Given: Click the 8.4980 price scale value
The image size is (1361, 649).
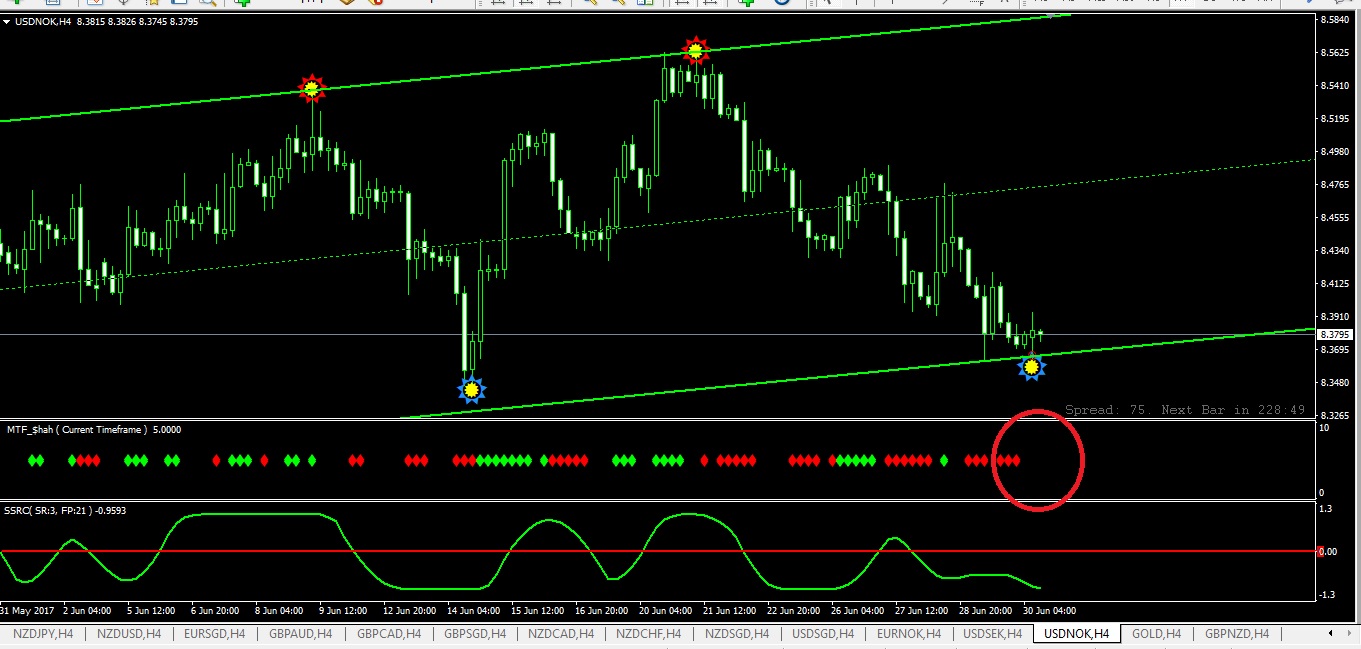Looking at the screenshot, I should point(1335,152).
